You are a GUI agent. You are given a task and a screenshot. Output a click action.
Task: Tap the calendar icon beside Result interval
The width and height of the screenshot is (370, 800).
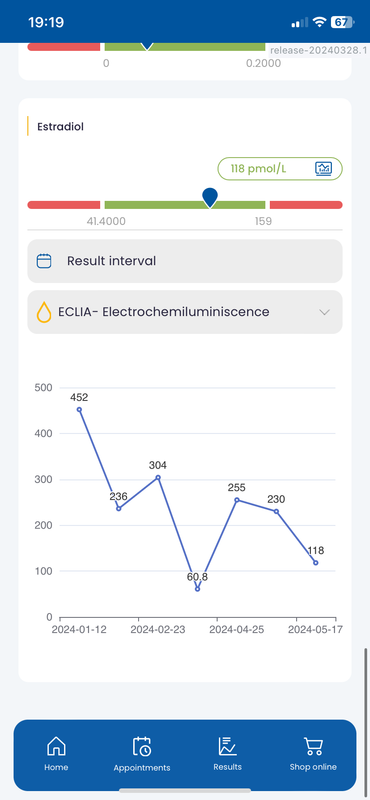(x=44, y=261)
